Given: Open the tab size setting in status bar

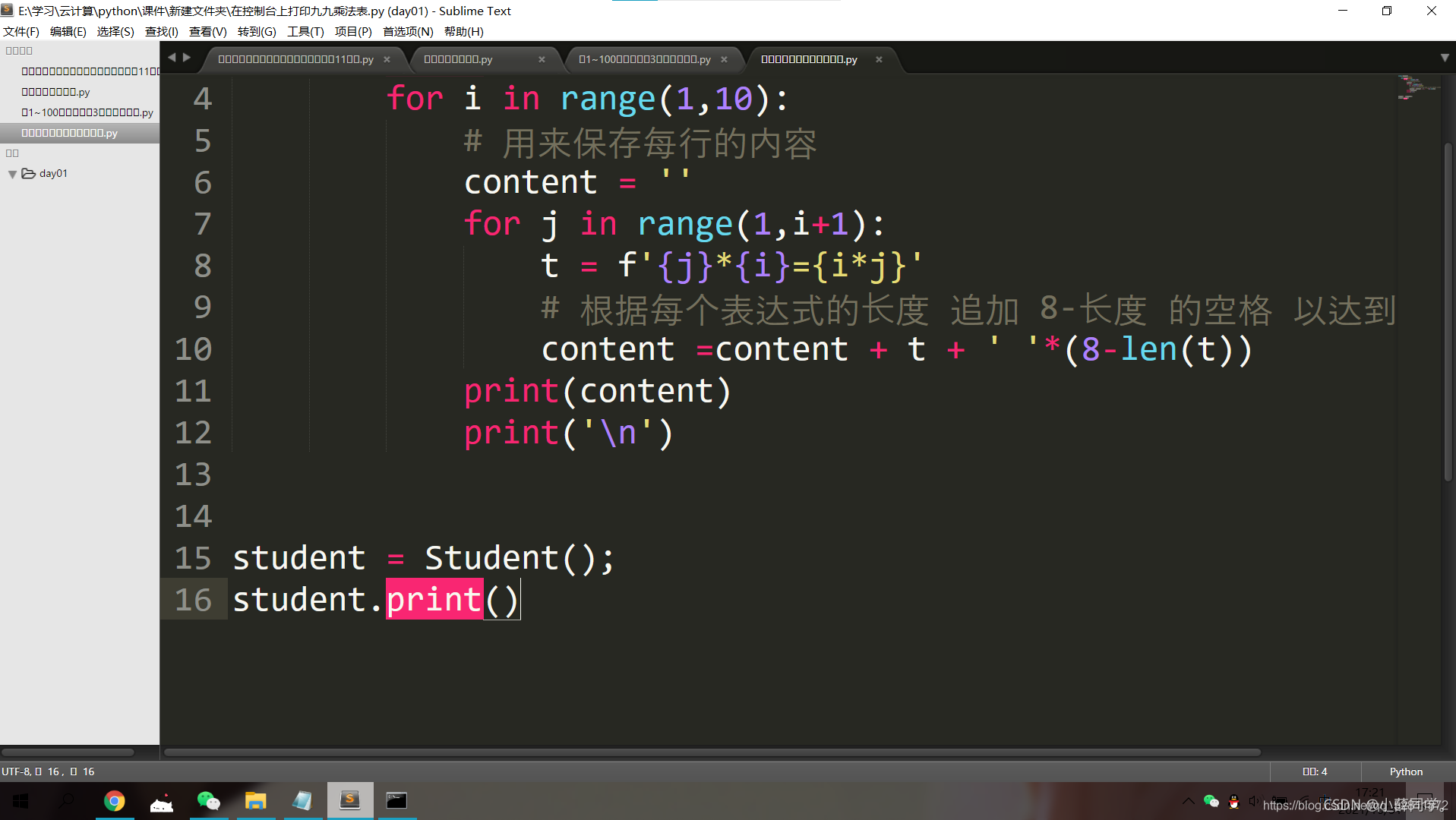Looking at the screenshot, I should (1315, 771).
